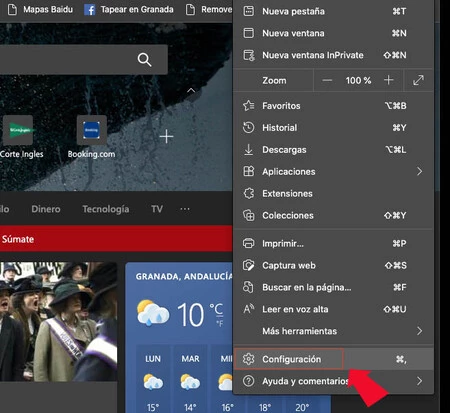The image size is (450, 413).
Task: Enter full screen from Zoom row
Action: point(418,80)
